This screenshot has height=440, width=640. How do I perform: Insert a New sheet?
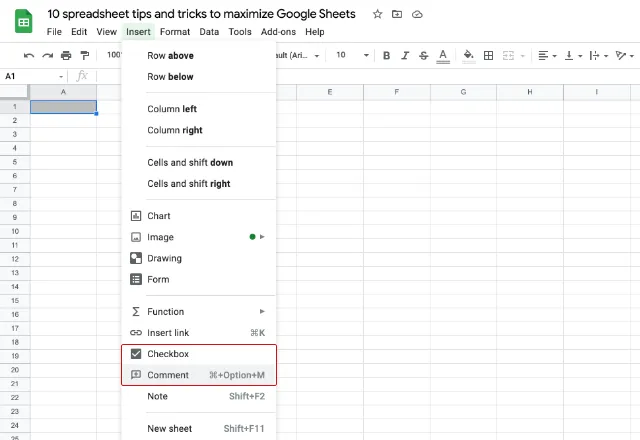[199, 429]
